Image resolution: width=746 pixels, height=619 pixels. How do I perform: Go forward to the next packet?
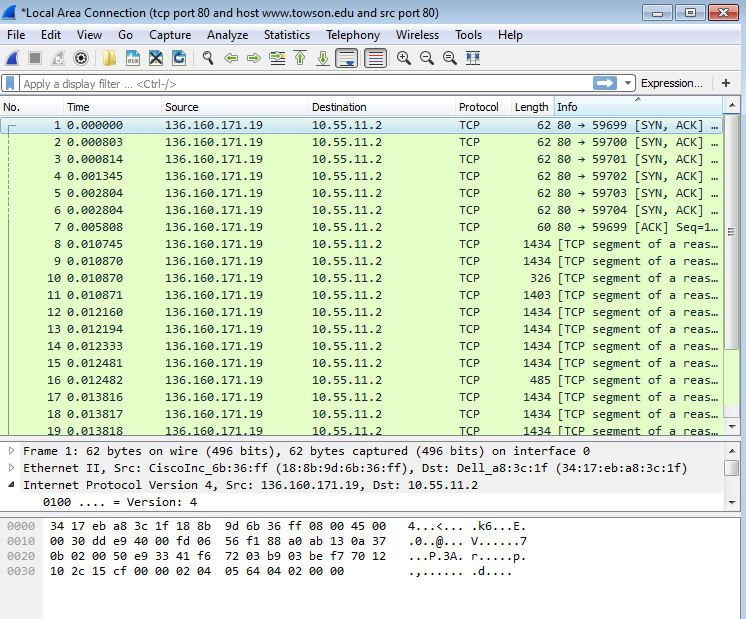[x=254, y=59]
